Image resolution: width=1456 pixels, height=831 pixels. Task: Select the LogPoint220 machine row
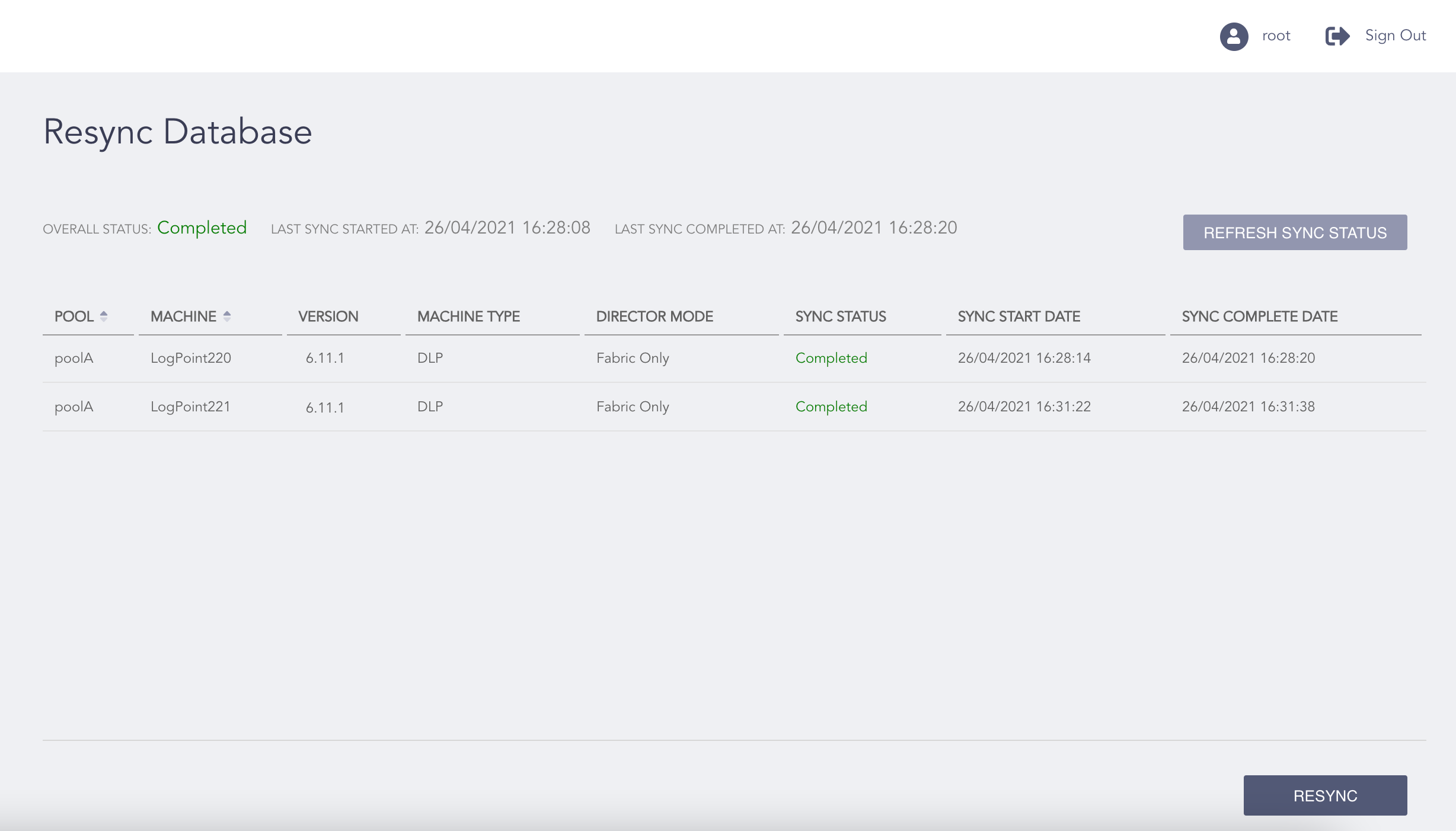(x=190, y=358)
